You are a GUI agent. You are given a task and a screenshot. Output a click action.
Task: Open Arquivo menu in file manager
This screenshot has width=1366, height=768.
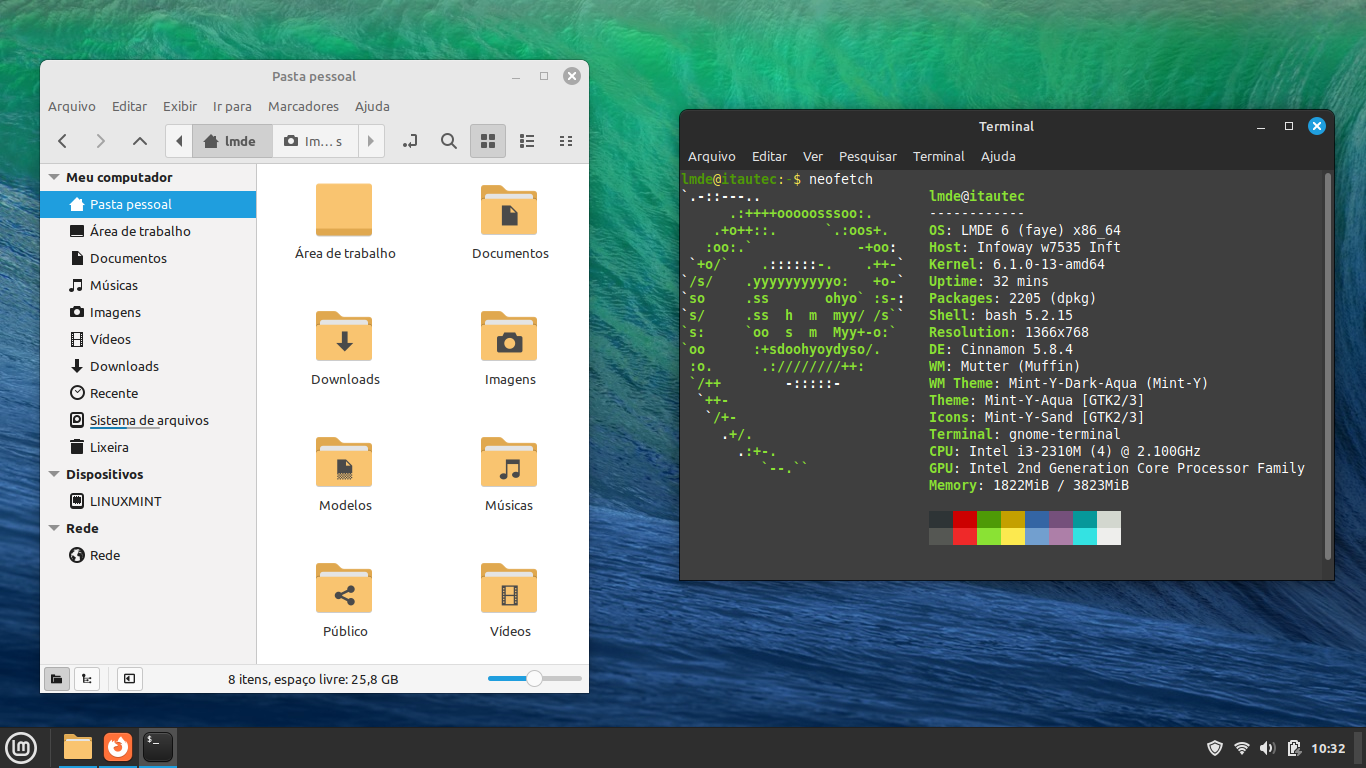72,106
